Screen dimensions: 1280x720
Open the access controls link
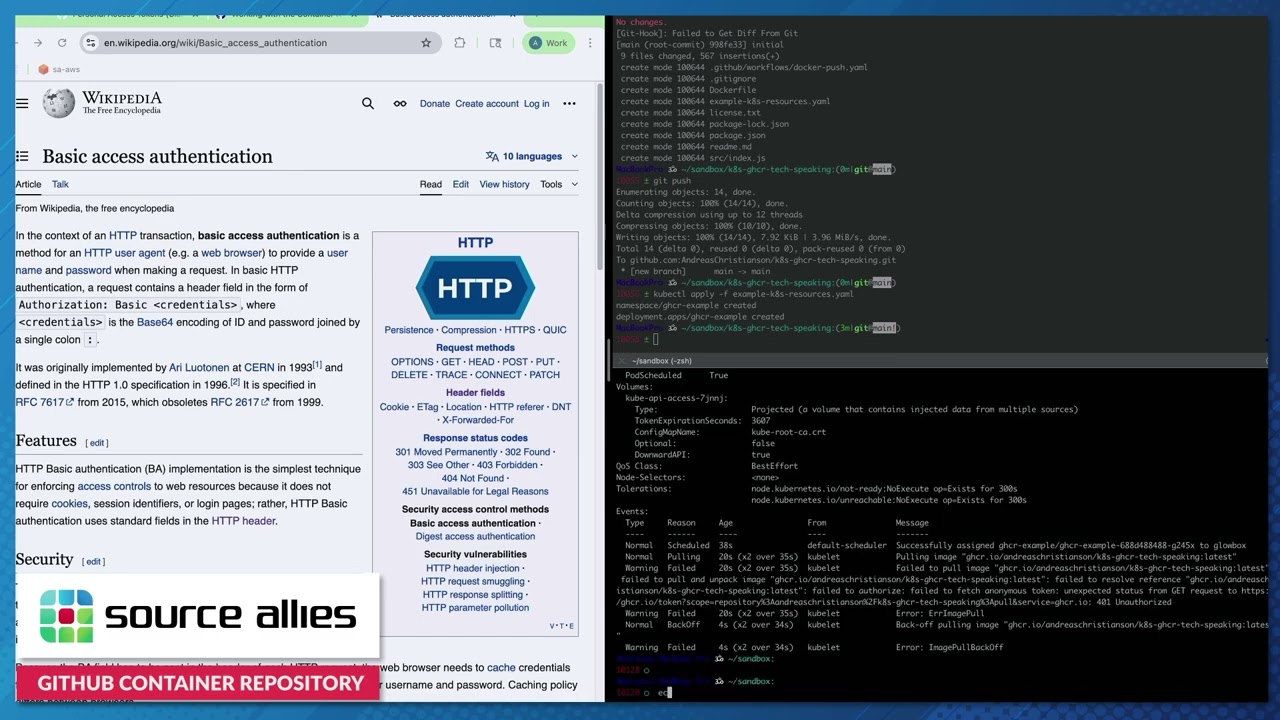[x=114, y=486]
